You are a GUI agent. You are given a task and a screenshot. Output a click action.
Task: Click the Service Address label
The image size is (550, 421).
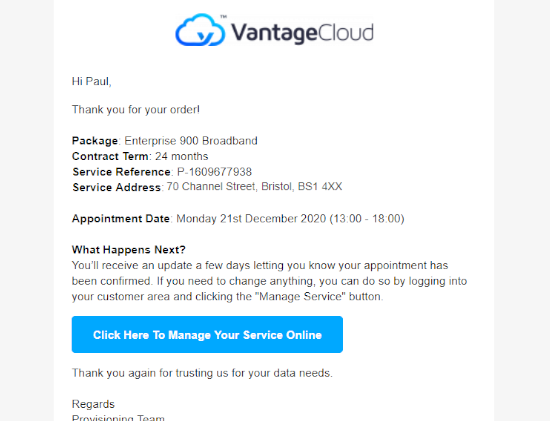coord(116,187)
